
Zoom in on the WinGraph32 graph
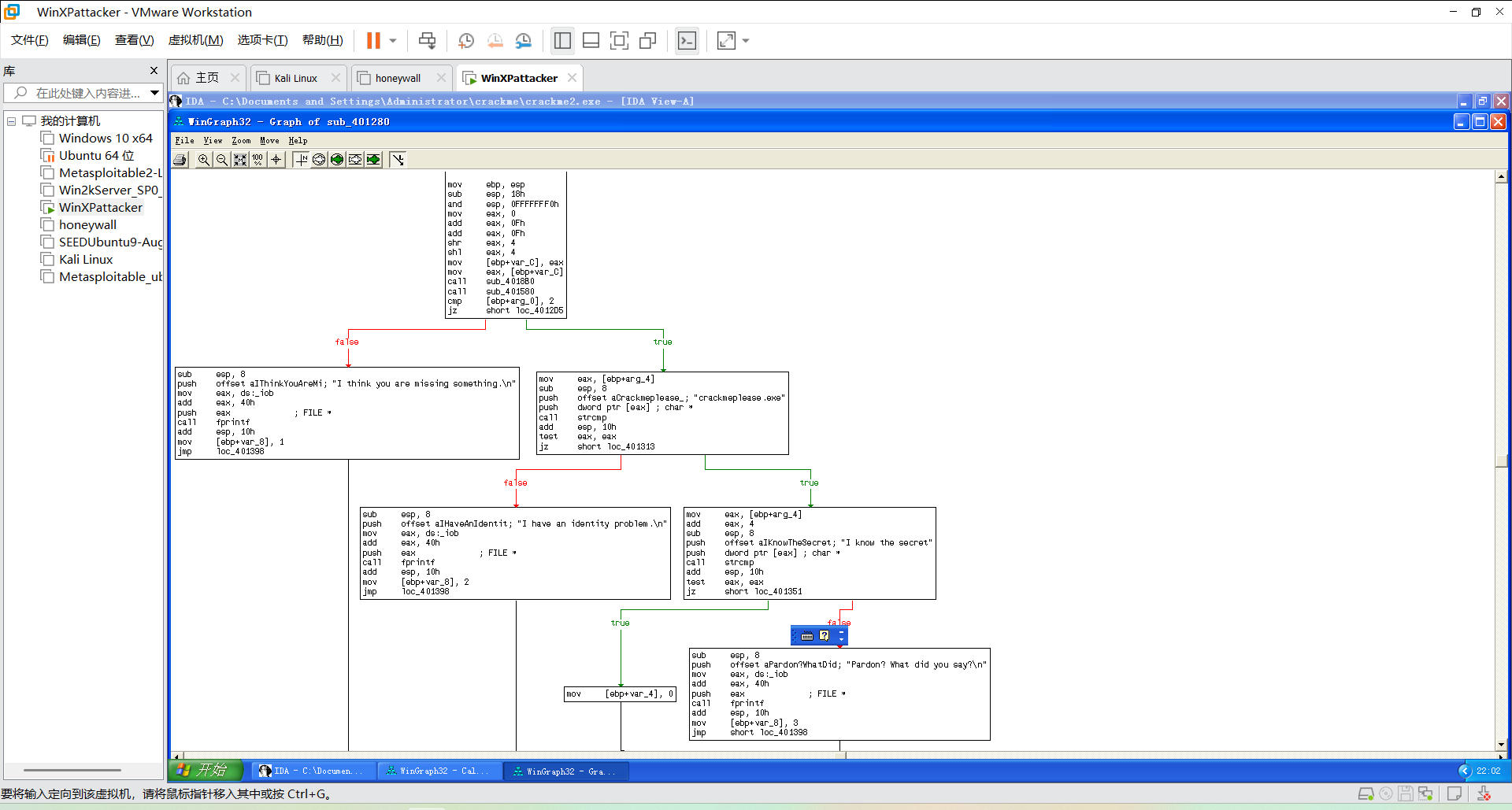point(204,160)
